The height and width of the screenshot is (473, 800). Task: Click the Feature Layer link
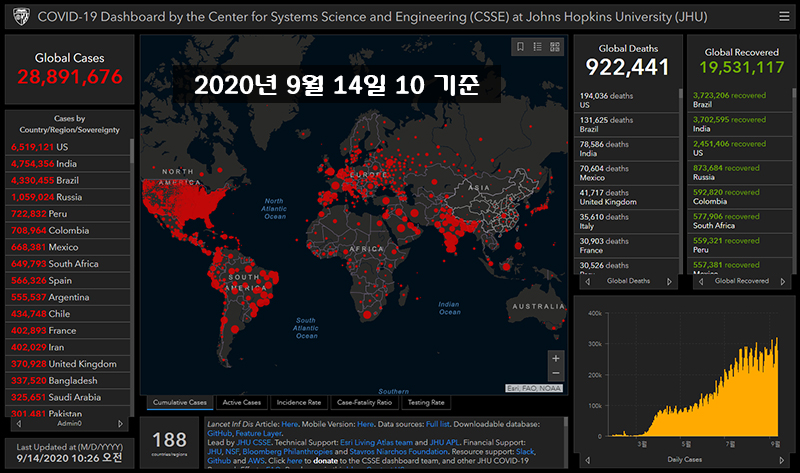point(259,433)
